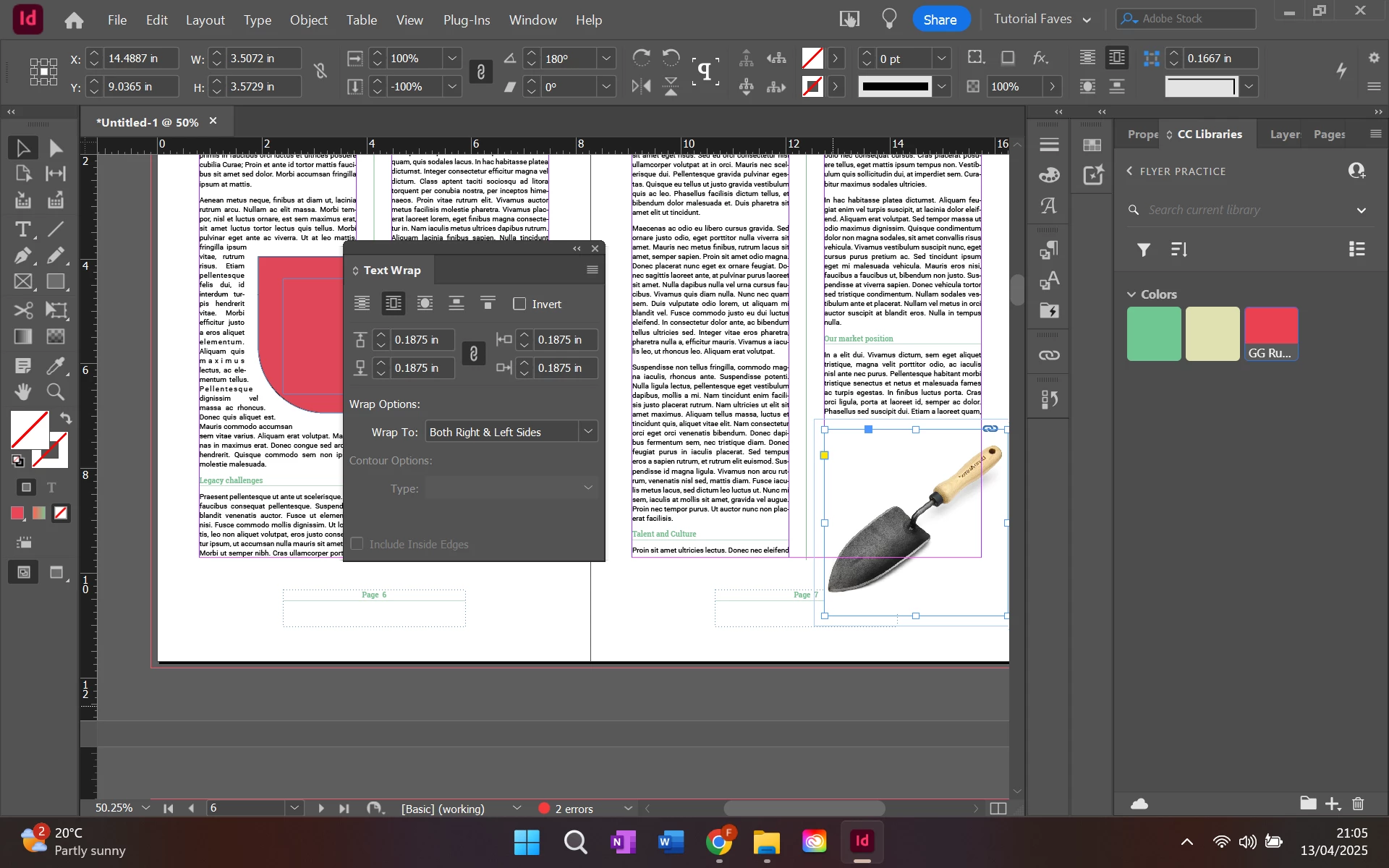
Task: Enable the Invert checkbox
Action: point(519,304)
